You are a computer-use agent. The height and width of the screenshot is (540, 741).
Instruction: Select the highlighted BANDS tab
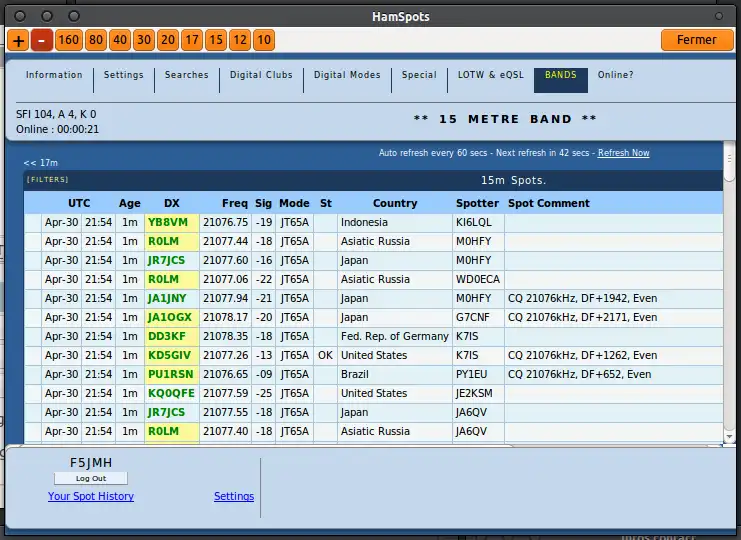[x=561, y=80]
